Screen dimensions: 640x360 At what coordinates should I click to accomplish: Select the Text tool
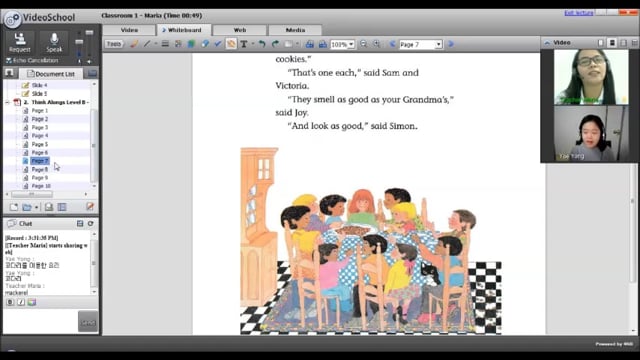pyautogui.click(x=244, y=44)
